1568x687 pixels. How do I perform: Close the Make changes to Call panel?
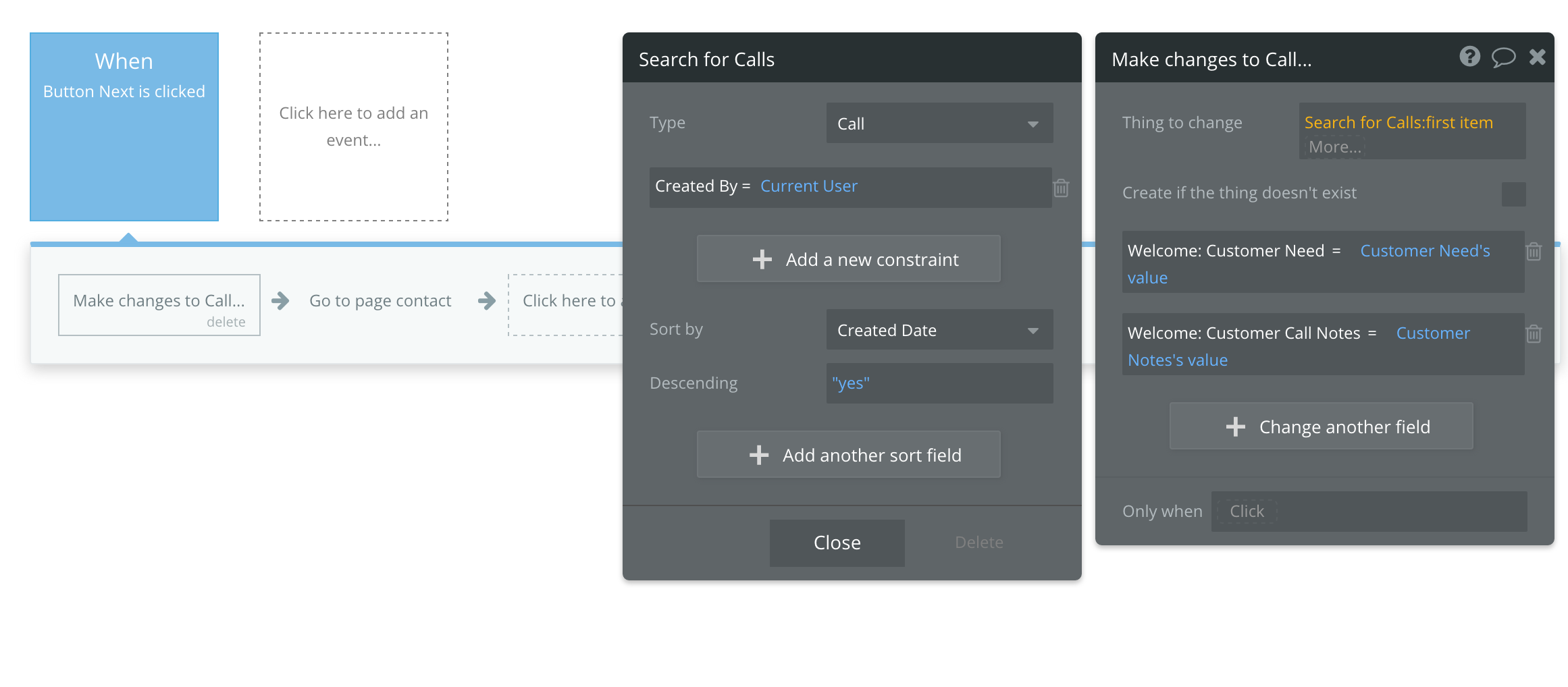point(1538,57)
